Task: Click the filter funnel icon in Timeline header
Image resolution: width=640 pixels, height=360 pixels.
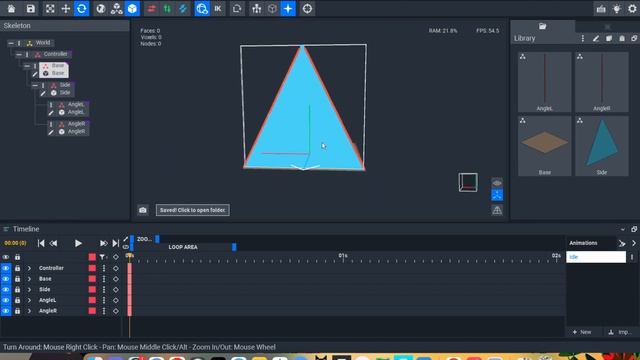Action: pos(103,257)
